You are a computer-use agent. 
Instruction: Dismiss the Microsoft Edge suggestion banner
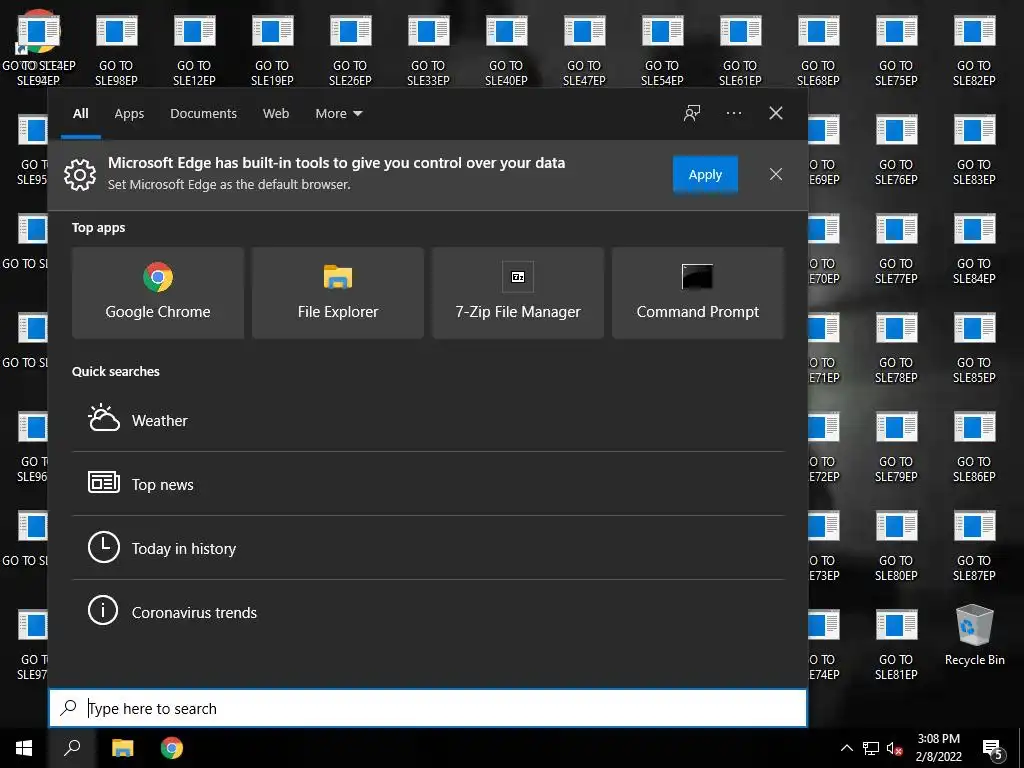coord(775,174)
